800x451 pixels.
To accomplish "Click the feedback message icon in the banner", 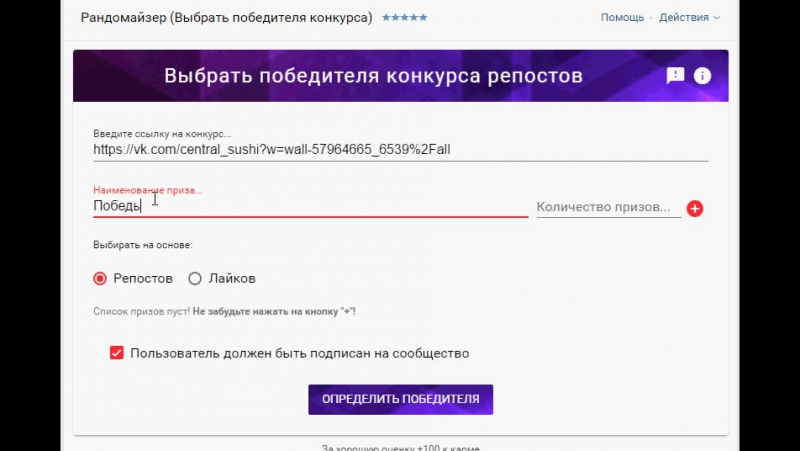I will coord(676,75).
